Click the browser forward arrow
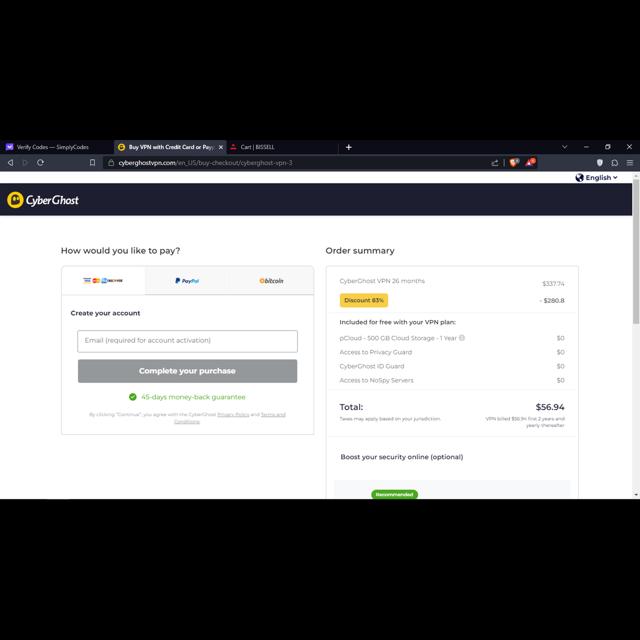Image resolution: width=640 pixels, height=640 pixels. click(25, 163)
